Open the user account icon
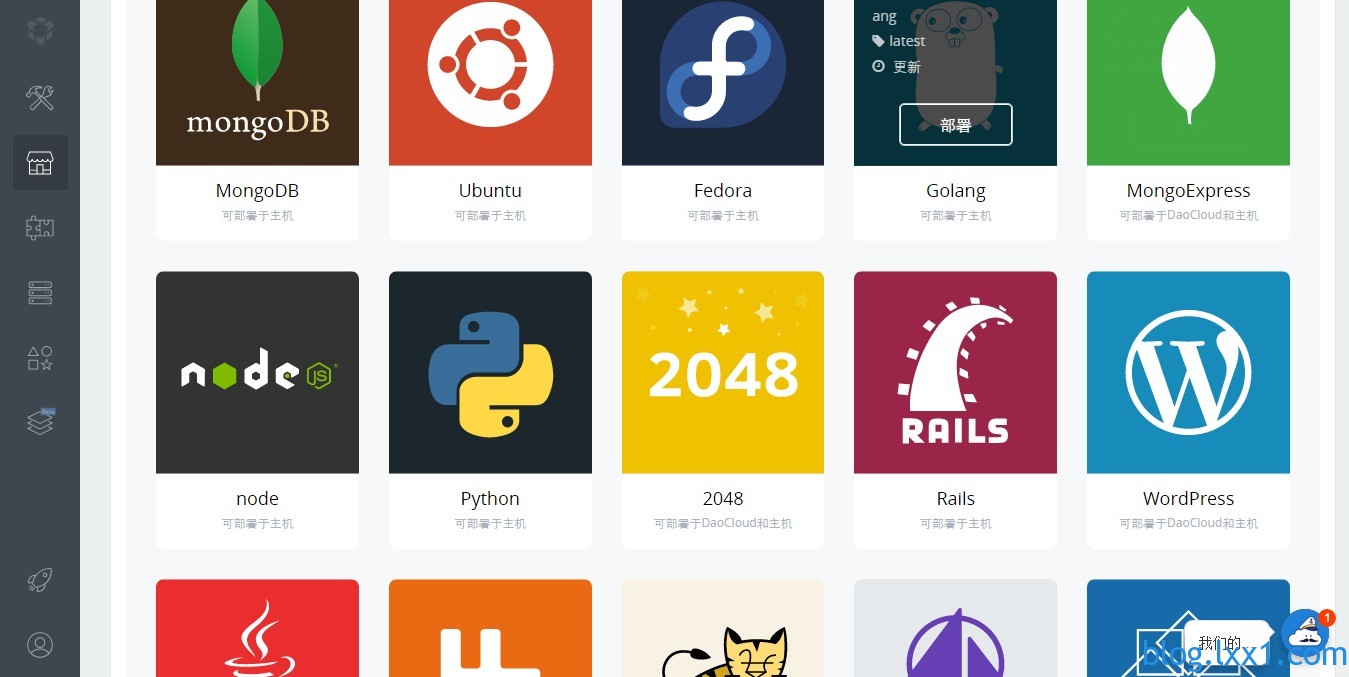The width and height of the screenshot is (1349, 677). pyautogui.click(x=40, y=645)
